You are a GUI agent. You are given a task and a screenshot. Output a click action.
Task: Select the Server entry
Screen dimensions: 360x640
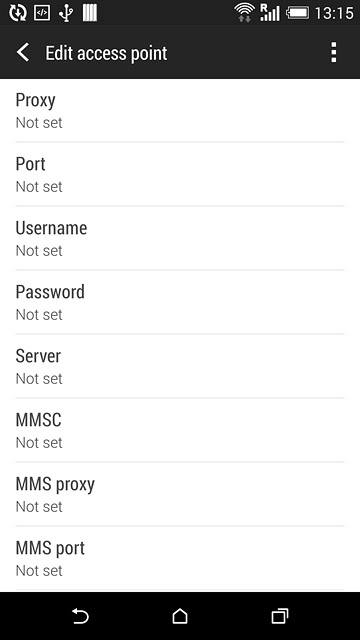(180, 366)
